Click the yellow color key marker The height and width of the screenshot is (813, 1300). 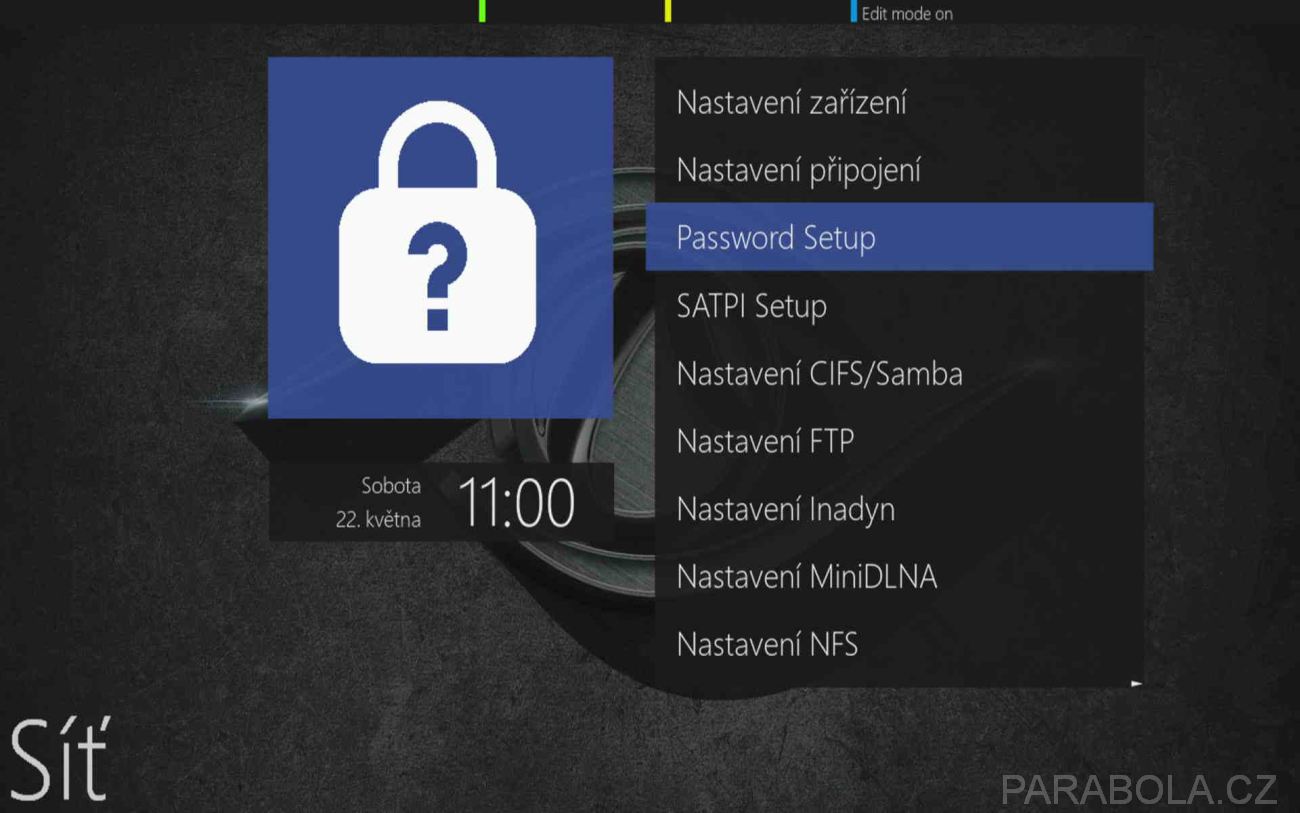668,11
